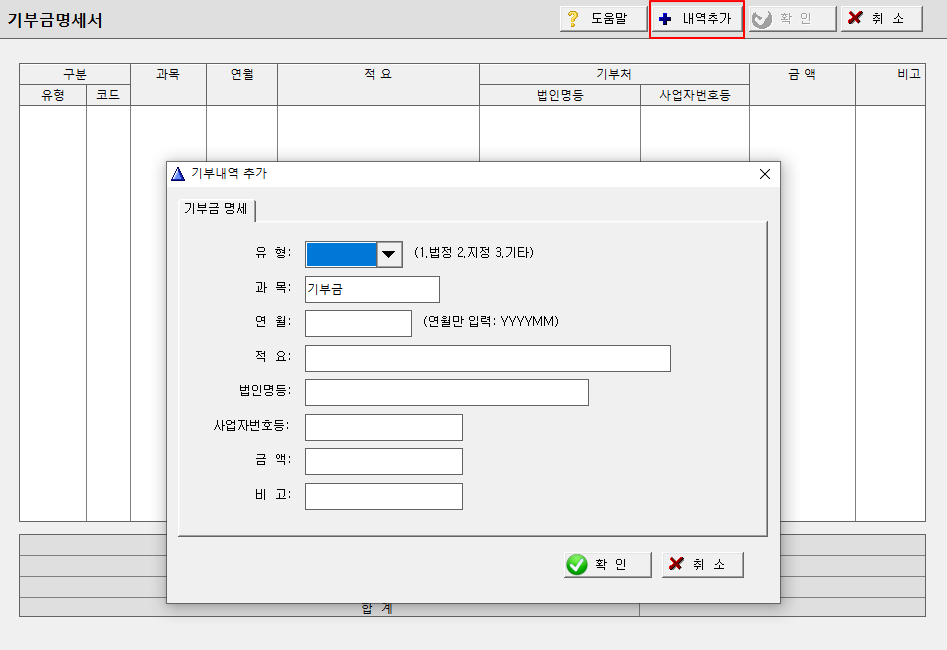947x650 pixels.
Task: Click the yellow question mark help icon
Action: click(573, 19)
